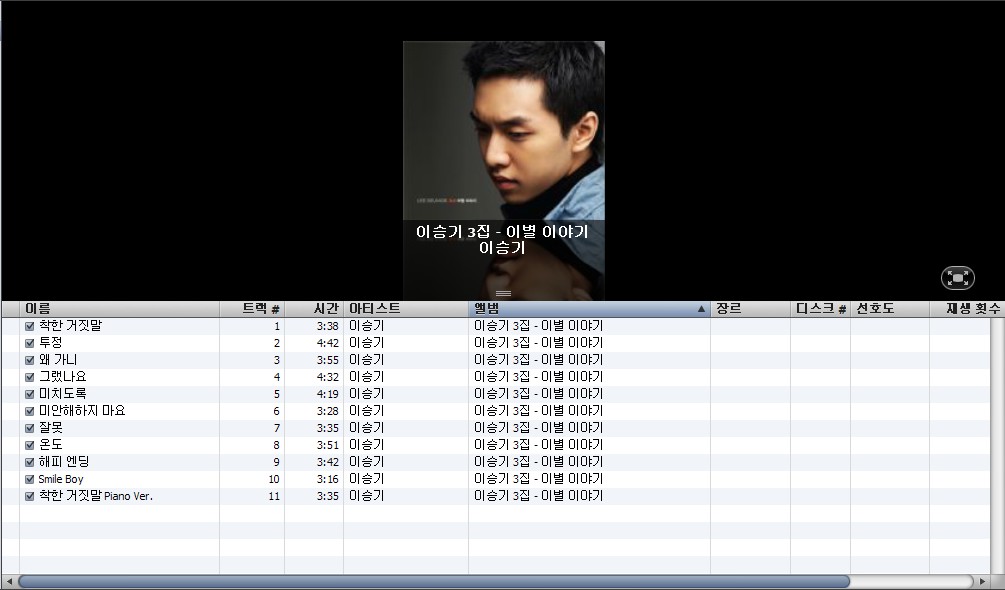Sort by the 트랙 # column header
Image resolution: width=1005 pixels, height=590 pixels.
[253, 309]
